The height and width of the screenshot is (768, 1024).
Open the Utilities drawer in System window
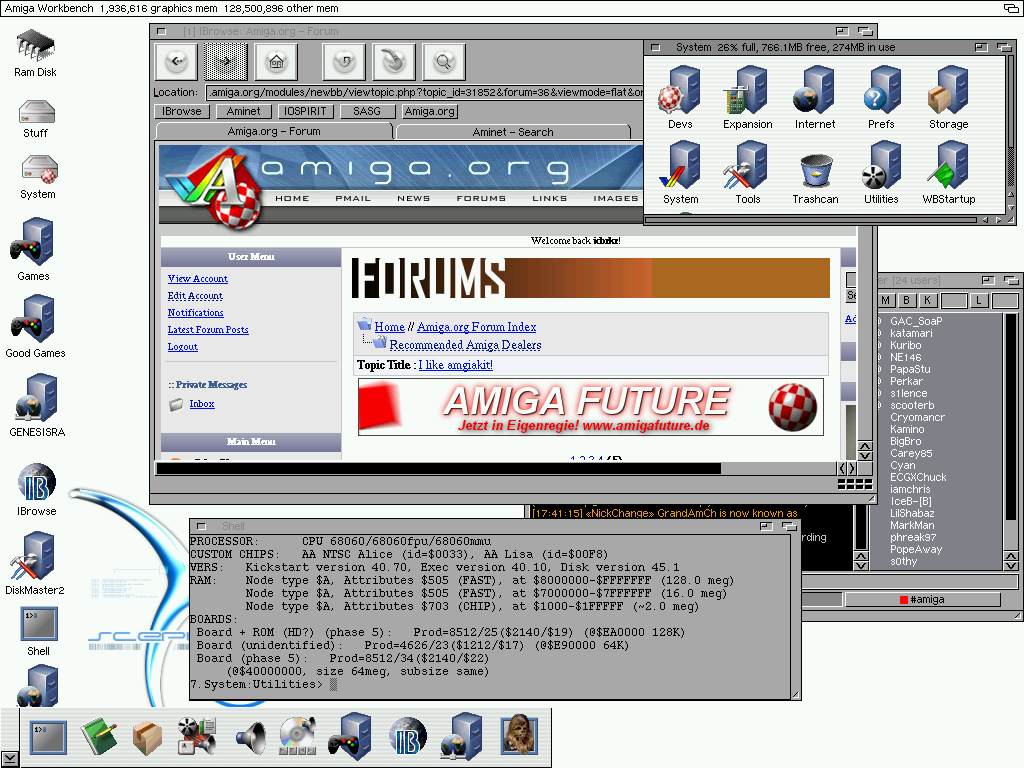click(x=881, y=173)
